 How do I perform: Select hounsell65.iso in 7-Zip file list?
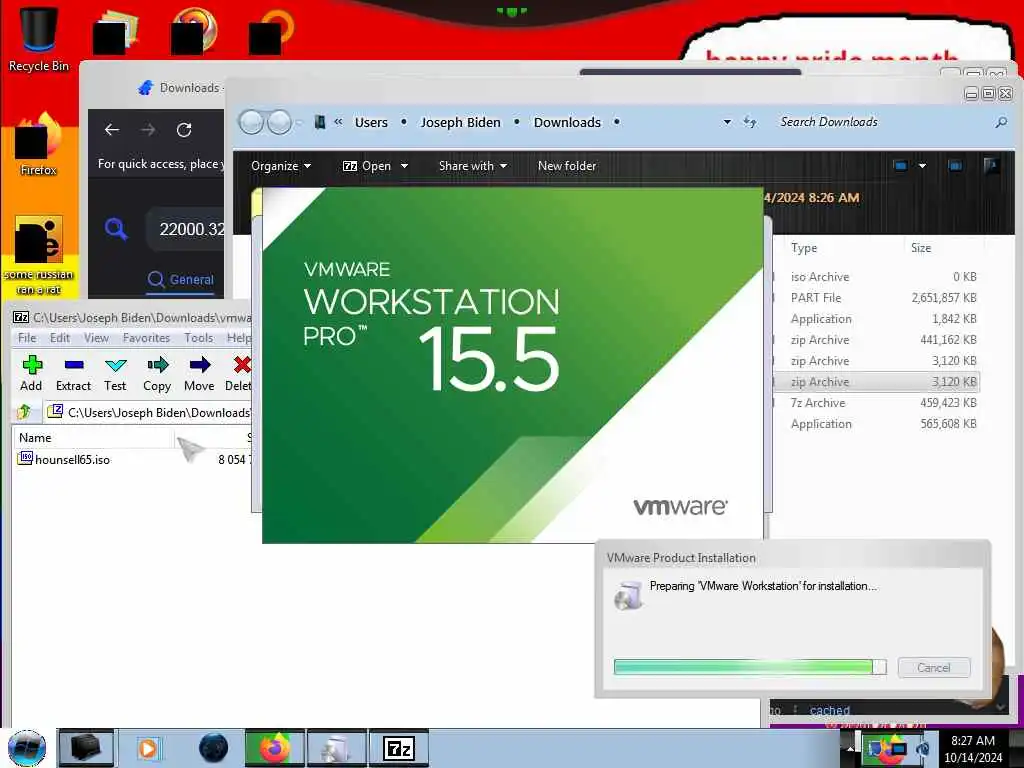click(64, 460)
